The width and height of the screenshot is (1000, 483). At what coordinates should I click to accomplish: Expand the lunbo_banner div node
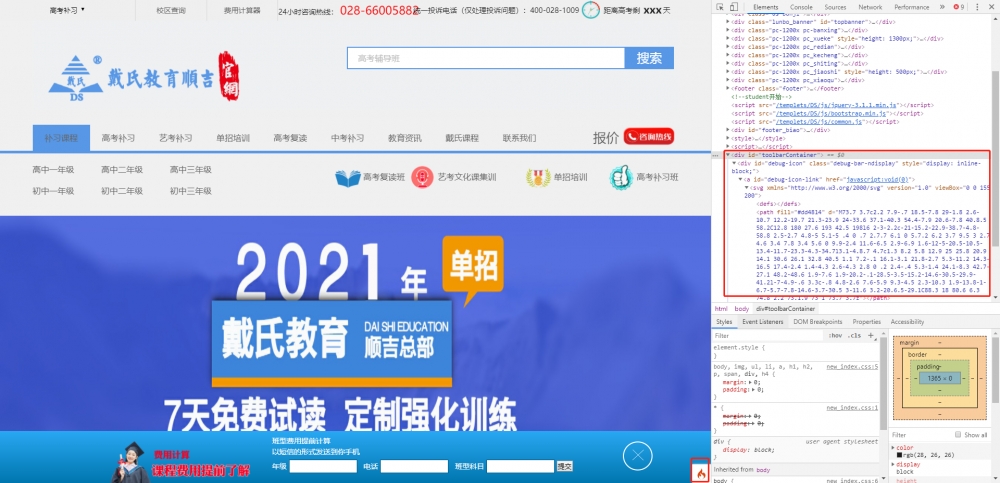coord(729,21)
